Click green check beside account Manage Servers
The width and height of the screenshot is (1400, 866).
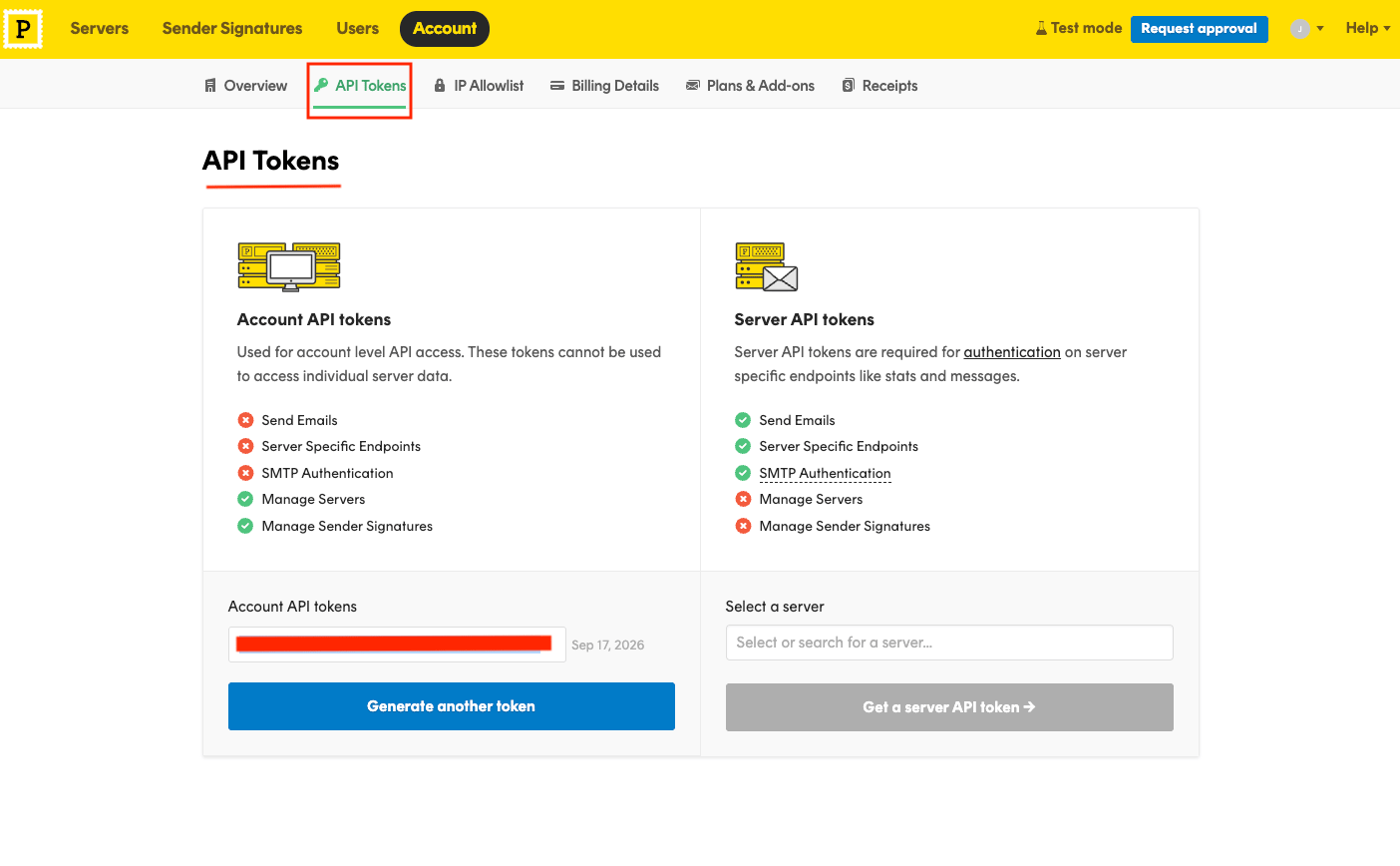(x=245, y=499)
